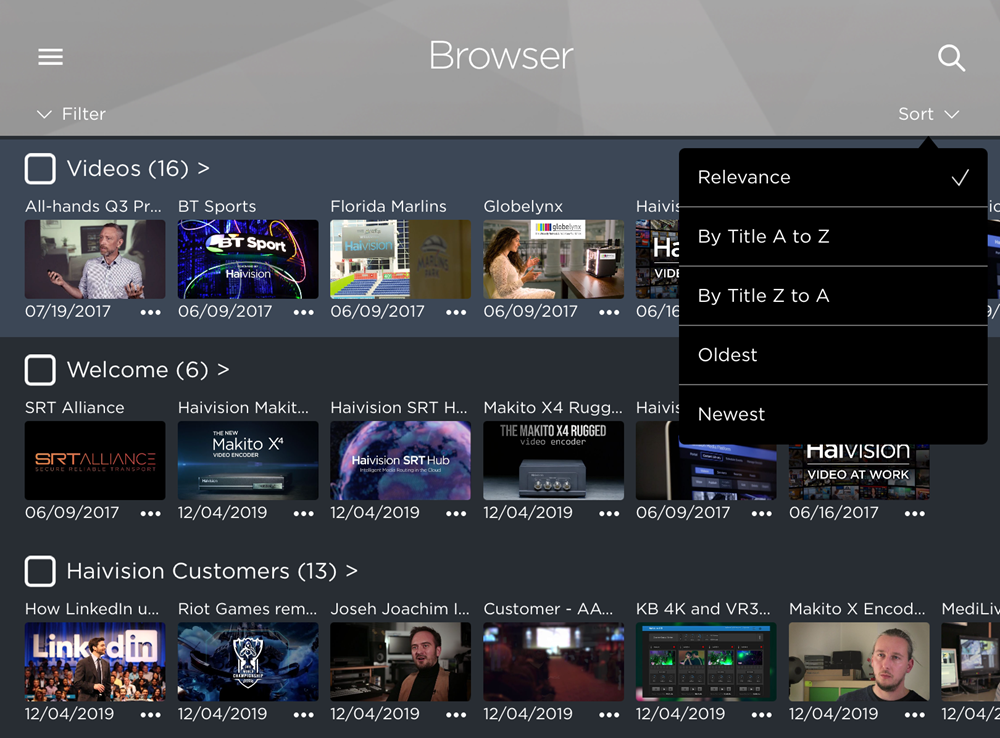Sort by Title A to Z
The height and width of the screenshot is (738, 1000).
pyautogui.click(x=763, y=237)
